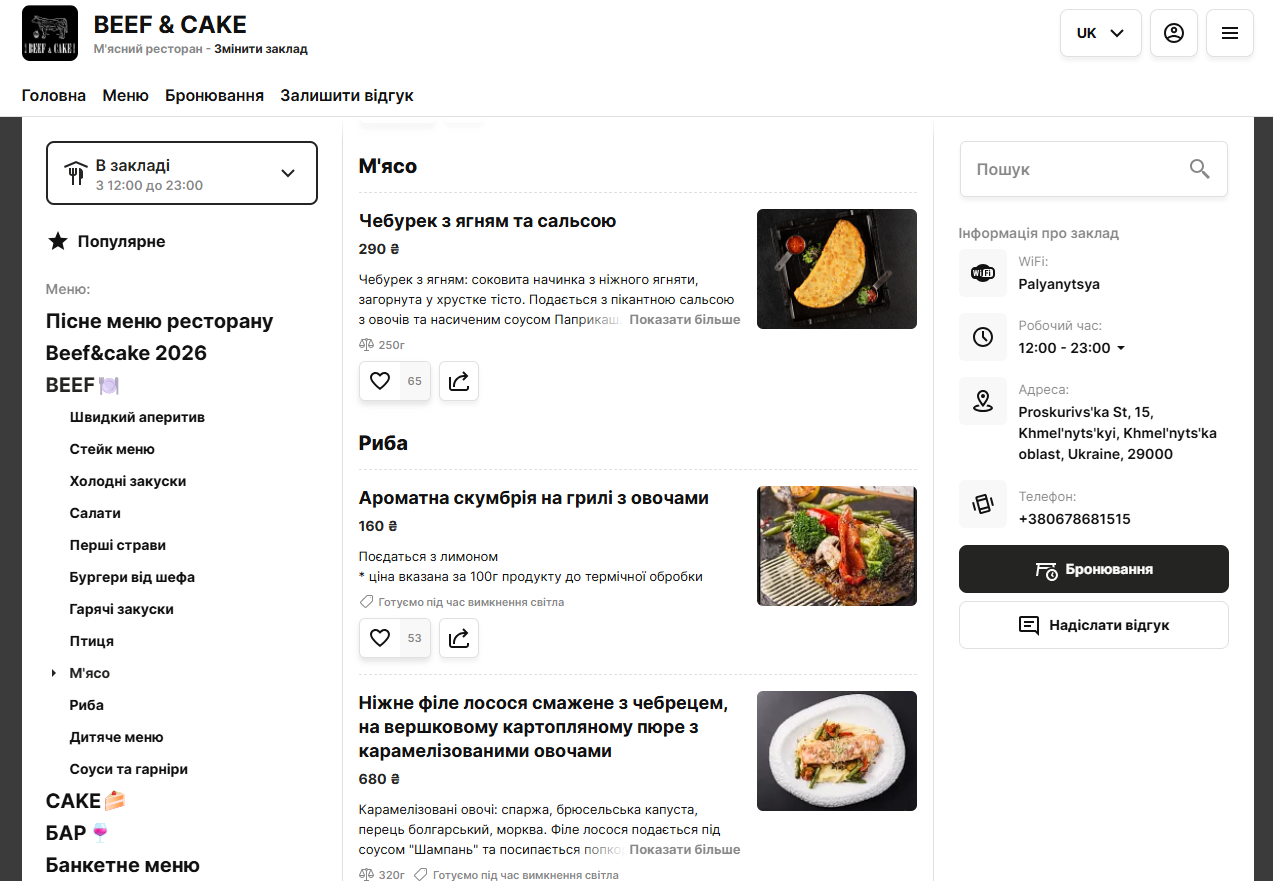Like the Чебурек з ягням та сальсою
The width and height of the screenshot is (1273, 881).
tap(380, 381)
